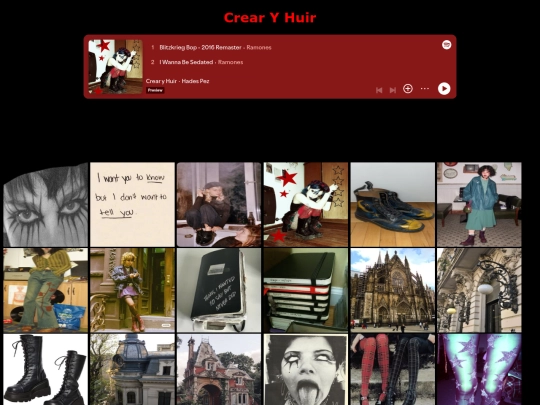Open the black-and-white tongue-out face photo

pos(306,370)
